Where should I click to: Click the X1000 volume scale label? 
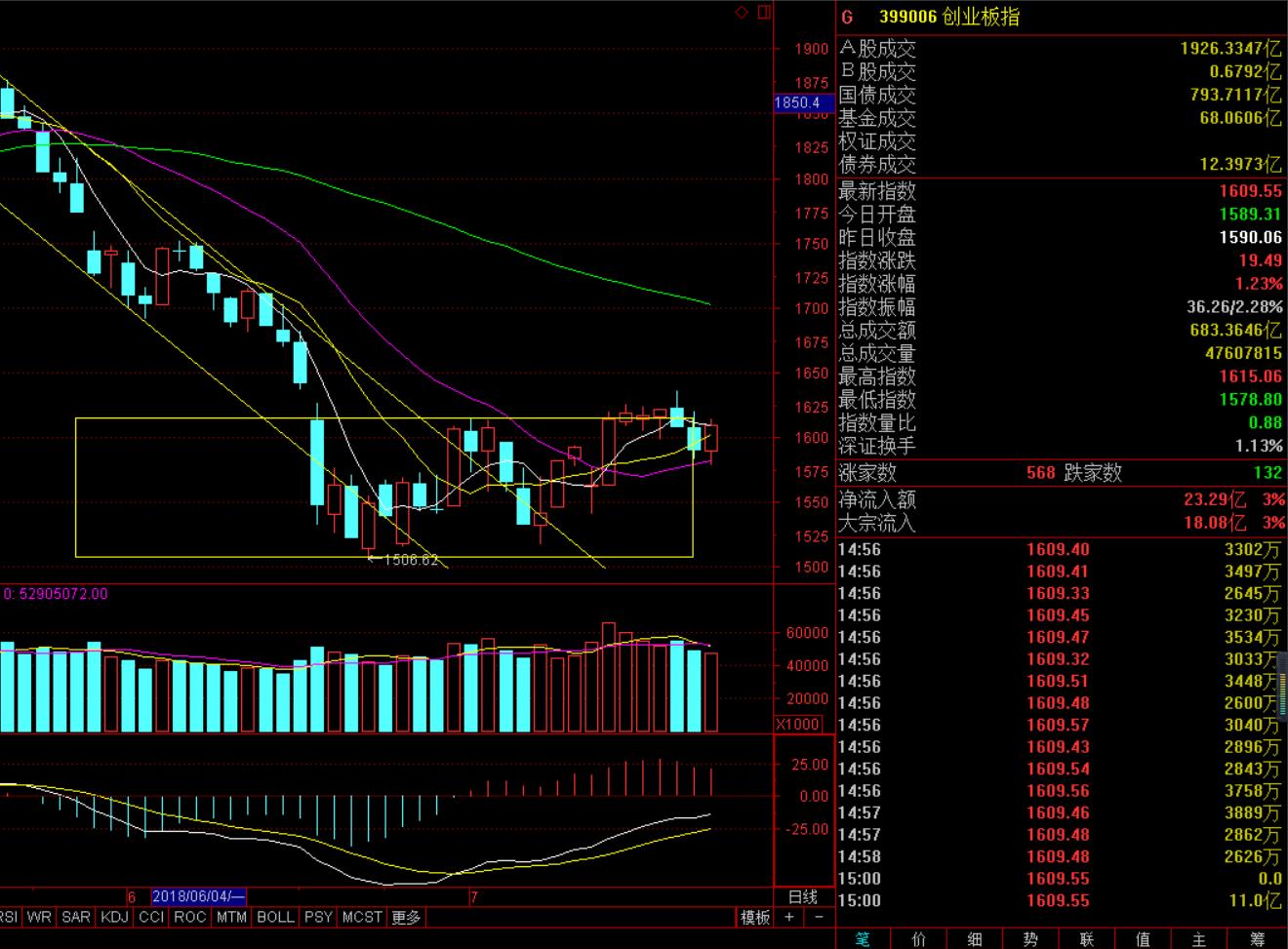pos(798,724)
